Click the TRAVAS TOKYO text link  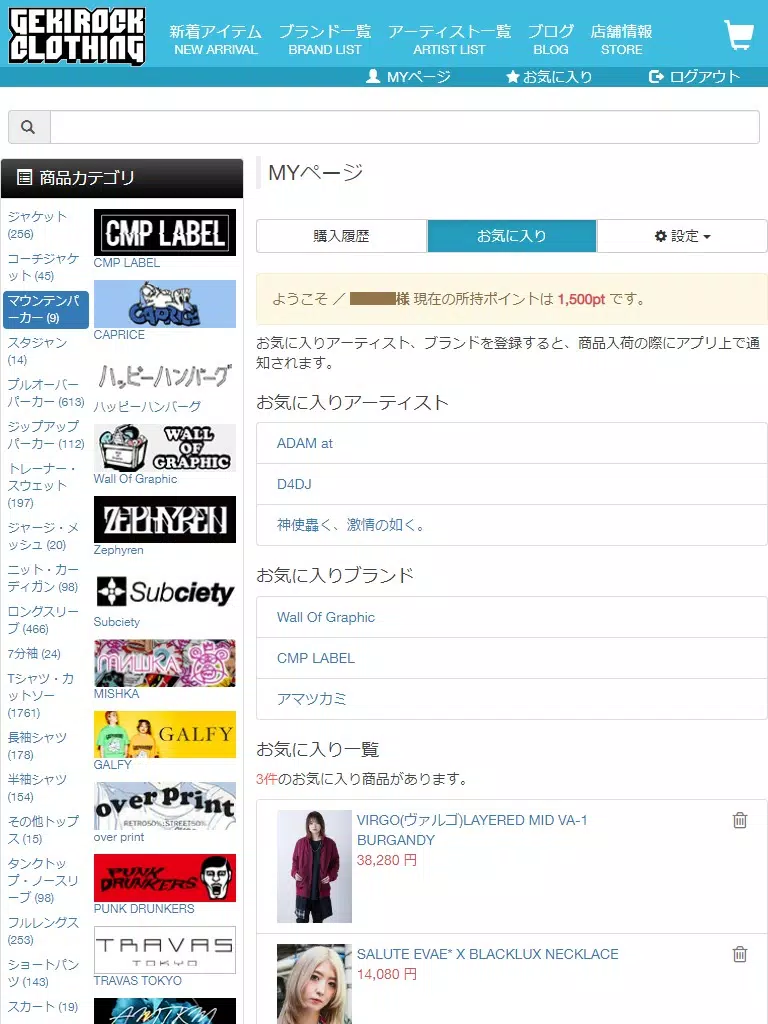tap(137, 980)
